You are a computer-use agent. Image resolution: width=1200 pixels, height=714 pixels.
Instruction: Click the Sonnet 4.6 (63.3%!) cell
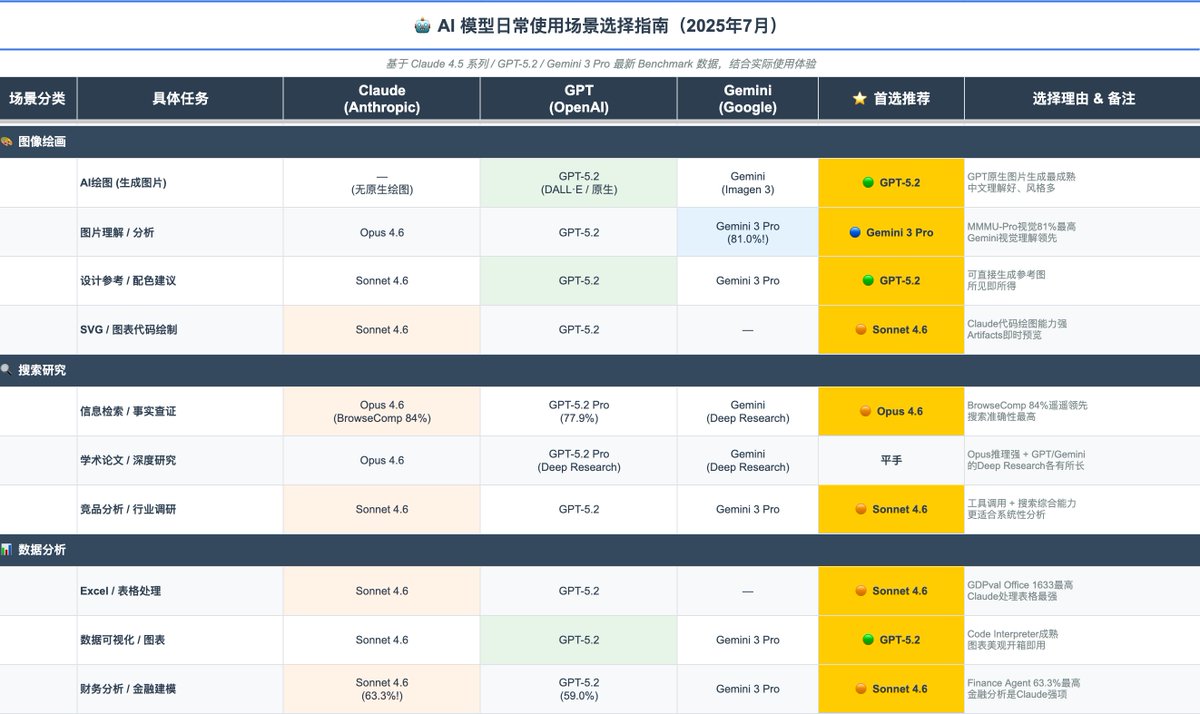382,689
